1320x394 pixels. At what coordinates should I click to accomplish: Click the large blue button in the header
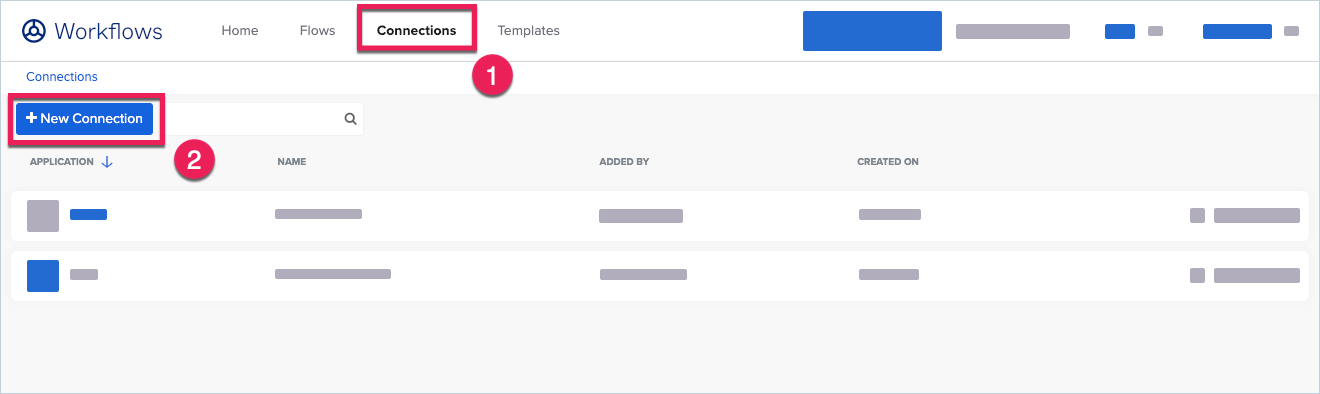(x=872, y=31)
